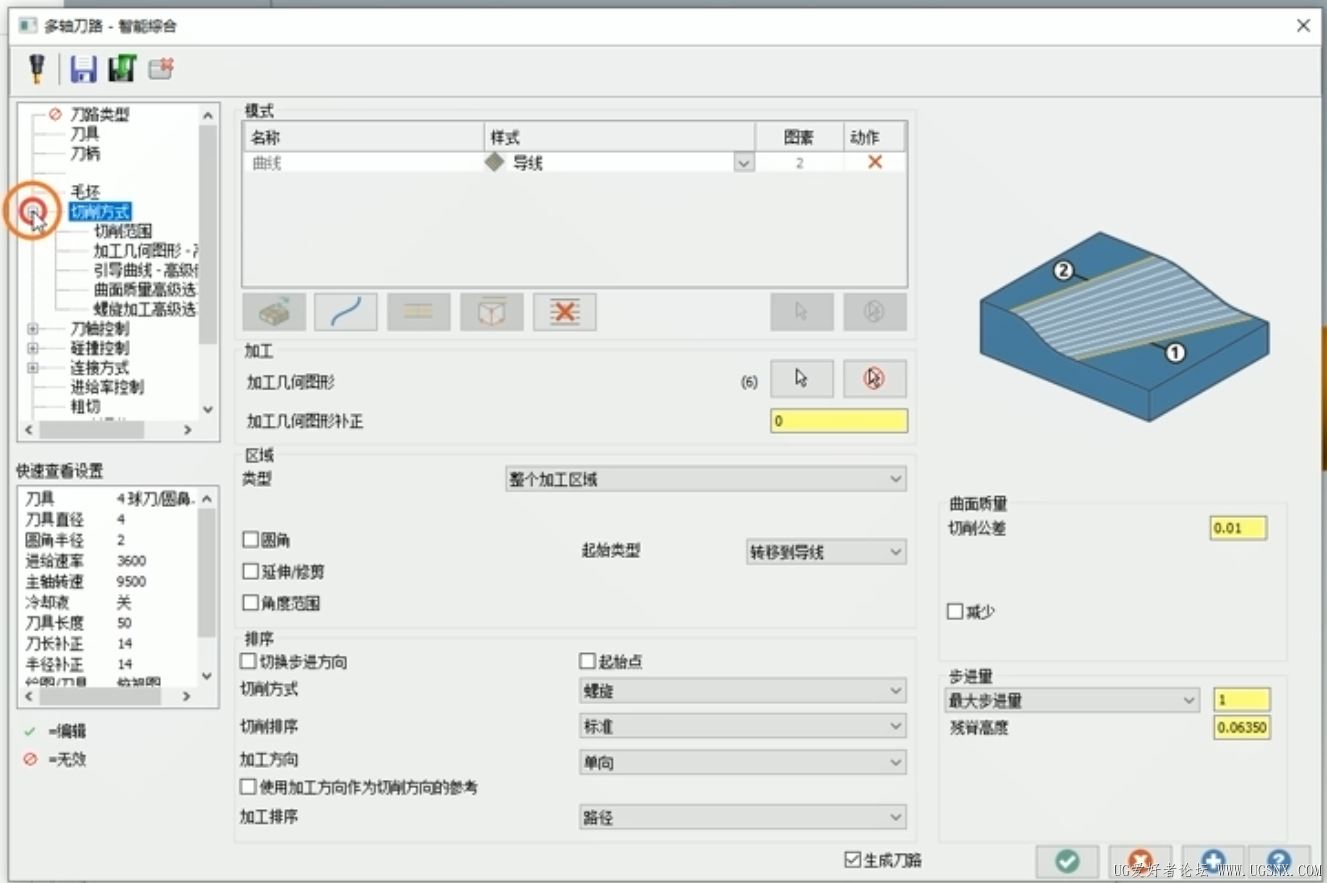Click the red invalid icon beside 刀路类型
The image size is (1327, 883).
(55, 115)
